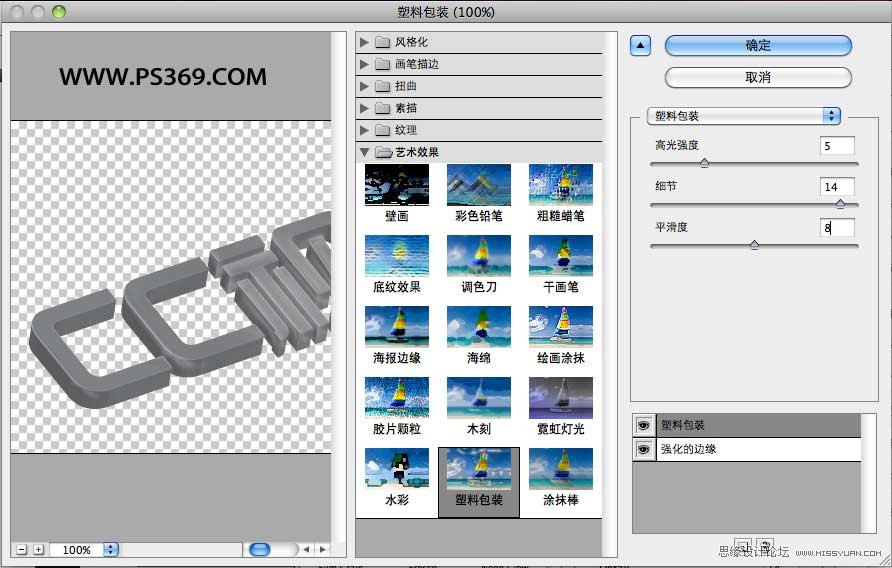Click the 素描 folder name
The image size is (892, 568).
[x=406, y=108]
